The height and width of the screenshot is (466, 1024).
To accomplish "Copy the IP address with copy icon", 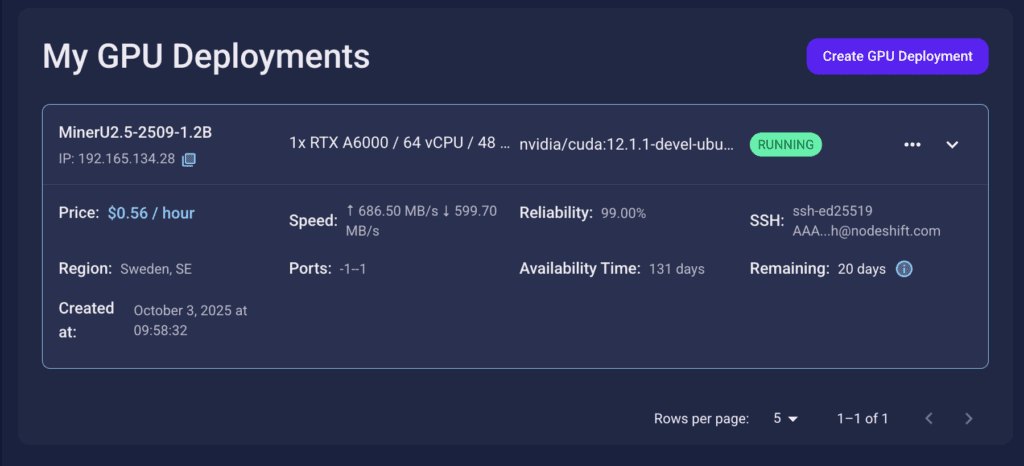I will [189, 159].
